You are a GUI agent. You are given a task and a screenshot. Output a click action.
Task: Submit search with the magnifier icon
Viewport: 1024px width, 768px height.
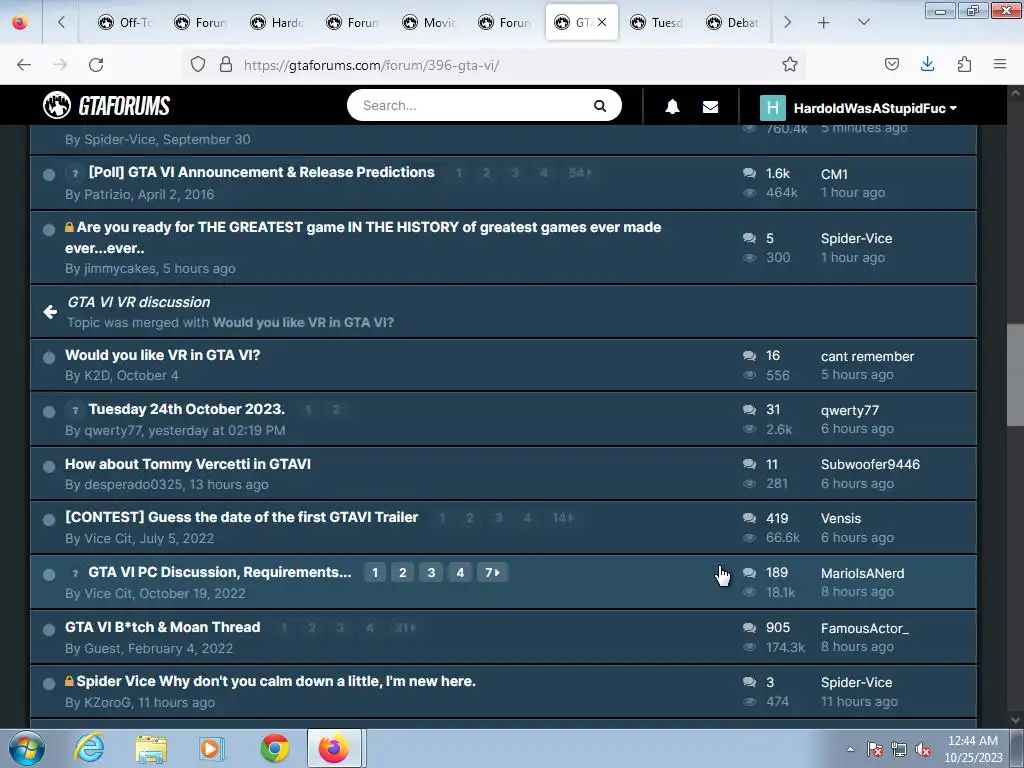click(600, 106)
